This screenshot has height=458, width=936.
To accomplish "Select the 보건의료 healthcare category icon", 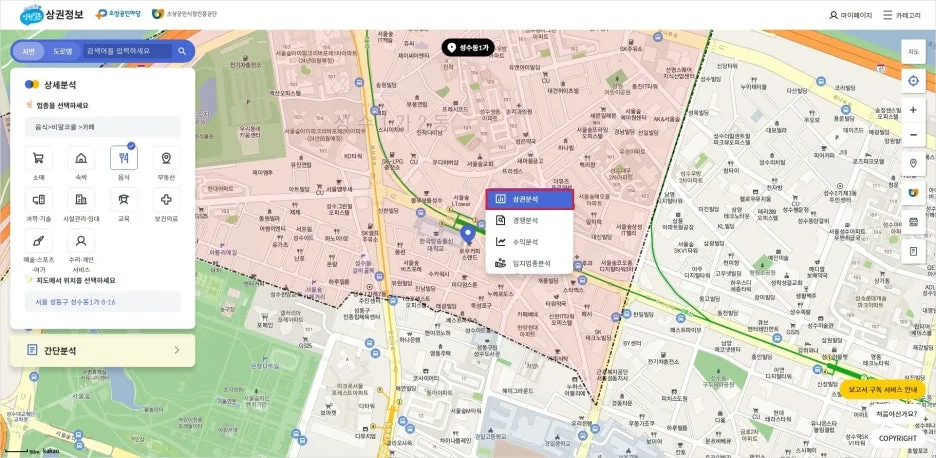I will 167,199.
